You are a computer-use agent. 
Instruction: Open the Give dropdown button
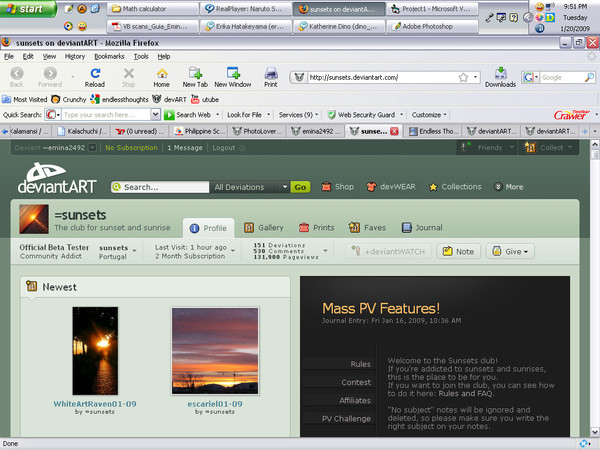(x=510, y=251)
